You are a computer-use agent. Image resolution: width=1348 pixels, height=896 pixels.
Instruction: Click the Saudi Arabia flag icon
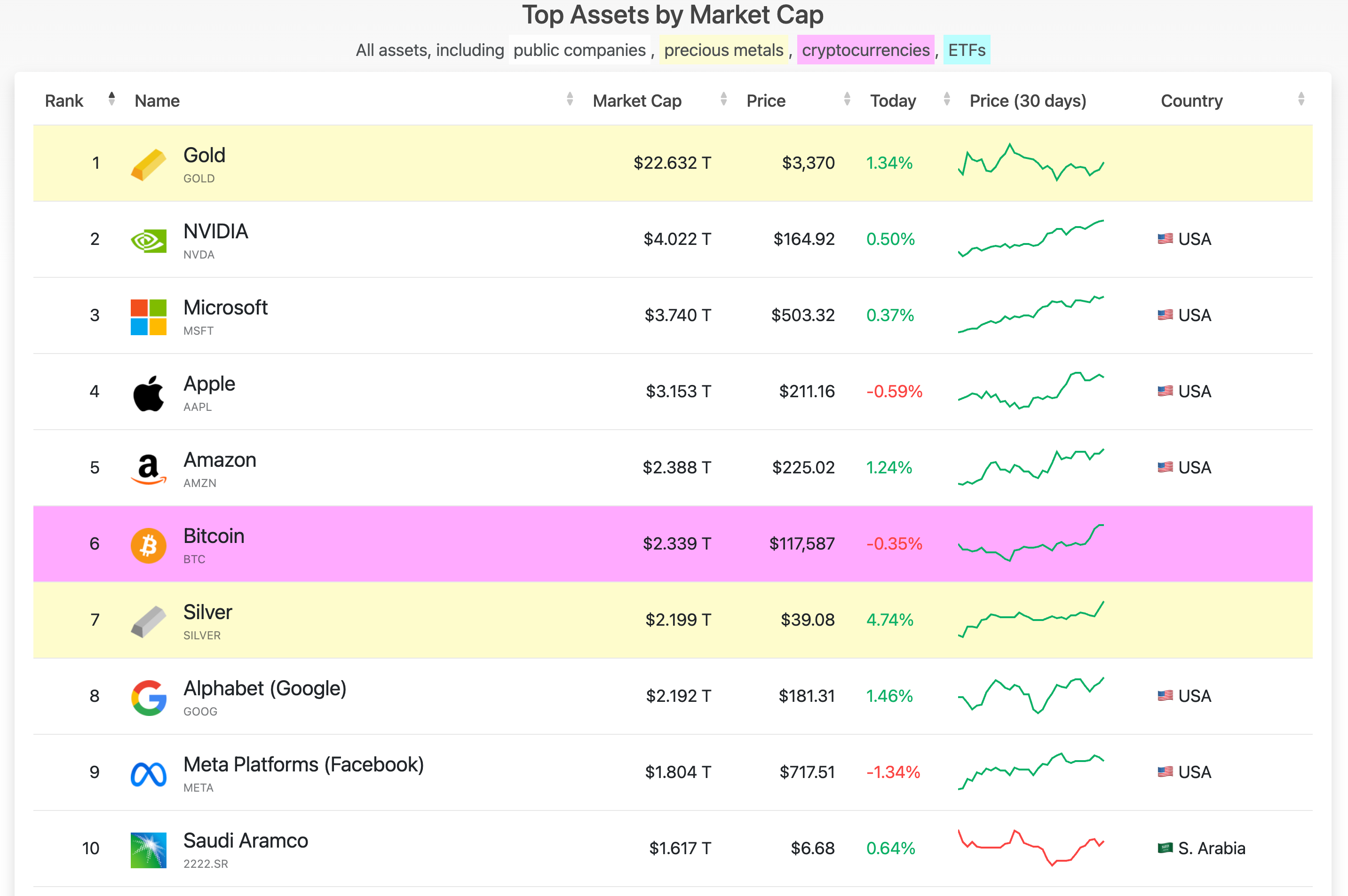pos(1165,848)
